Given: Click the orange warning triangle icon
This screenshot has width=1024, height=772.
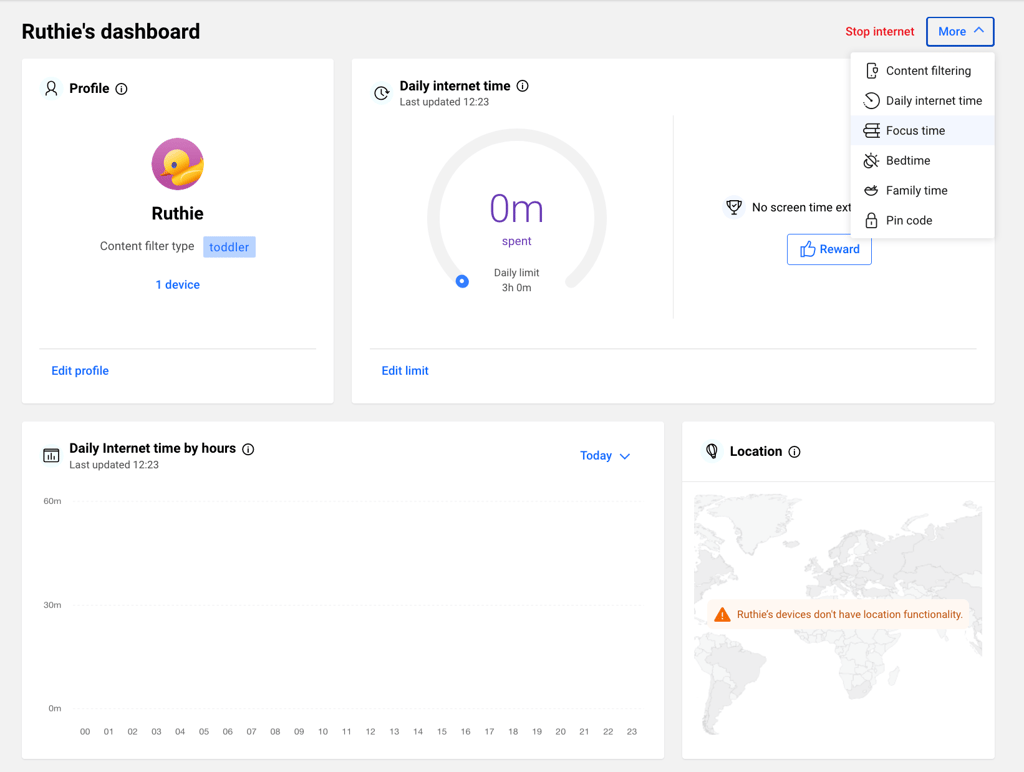Looking at the screenshot, I should pyautogui.click(x=722, y=615).
